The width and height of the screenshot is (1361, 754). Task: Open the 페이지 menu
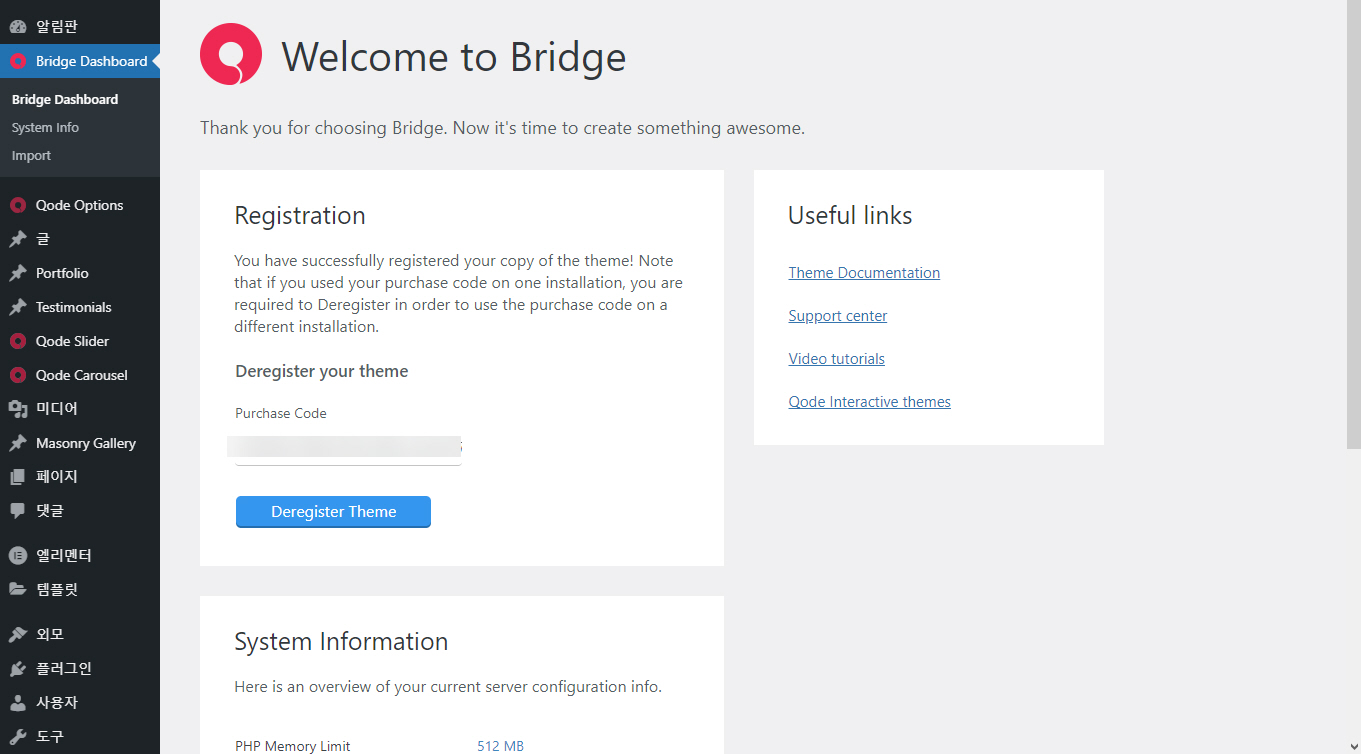pos(80,477)
